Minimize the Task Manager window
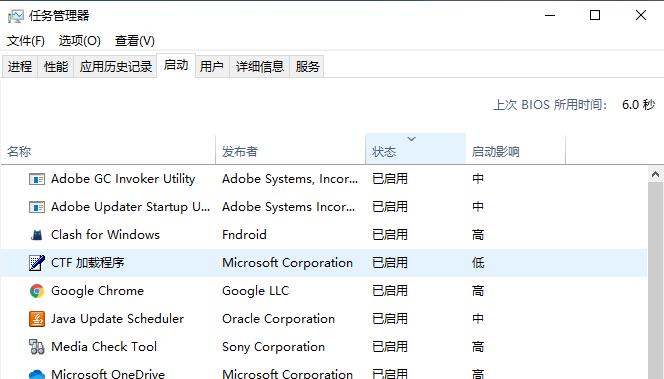This screenshot has width=664, height=379. click(550, 16)
